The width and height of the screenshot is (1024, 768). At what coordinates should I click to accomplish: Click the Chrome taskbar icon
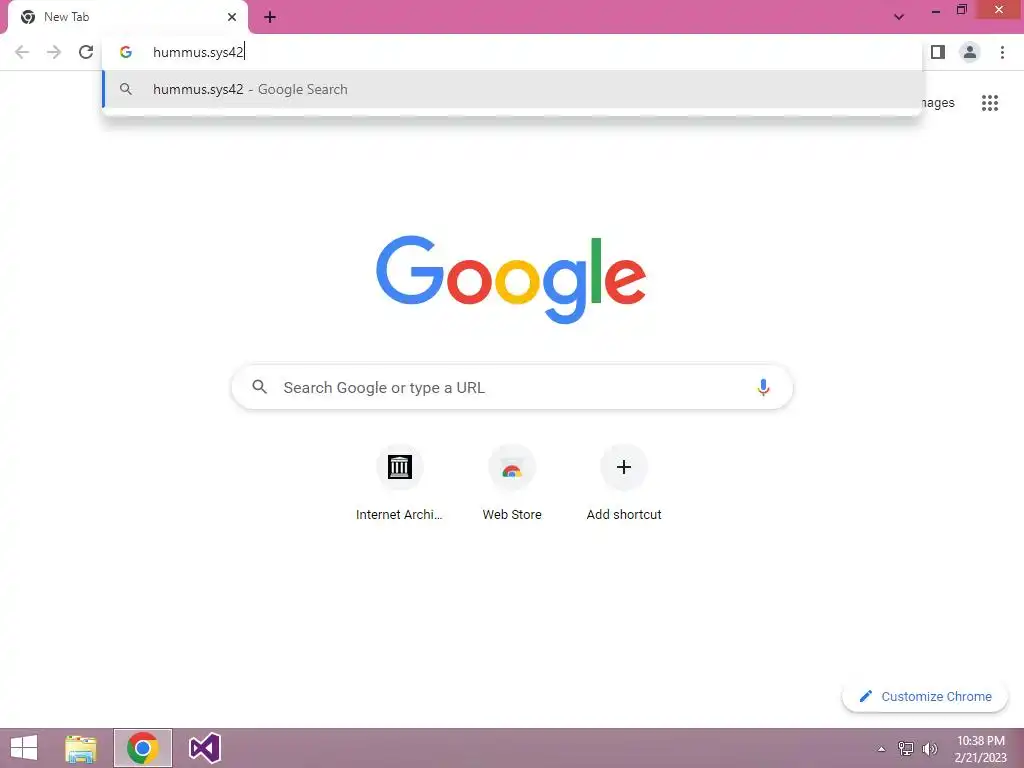coord(142,748)
